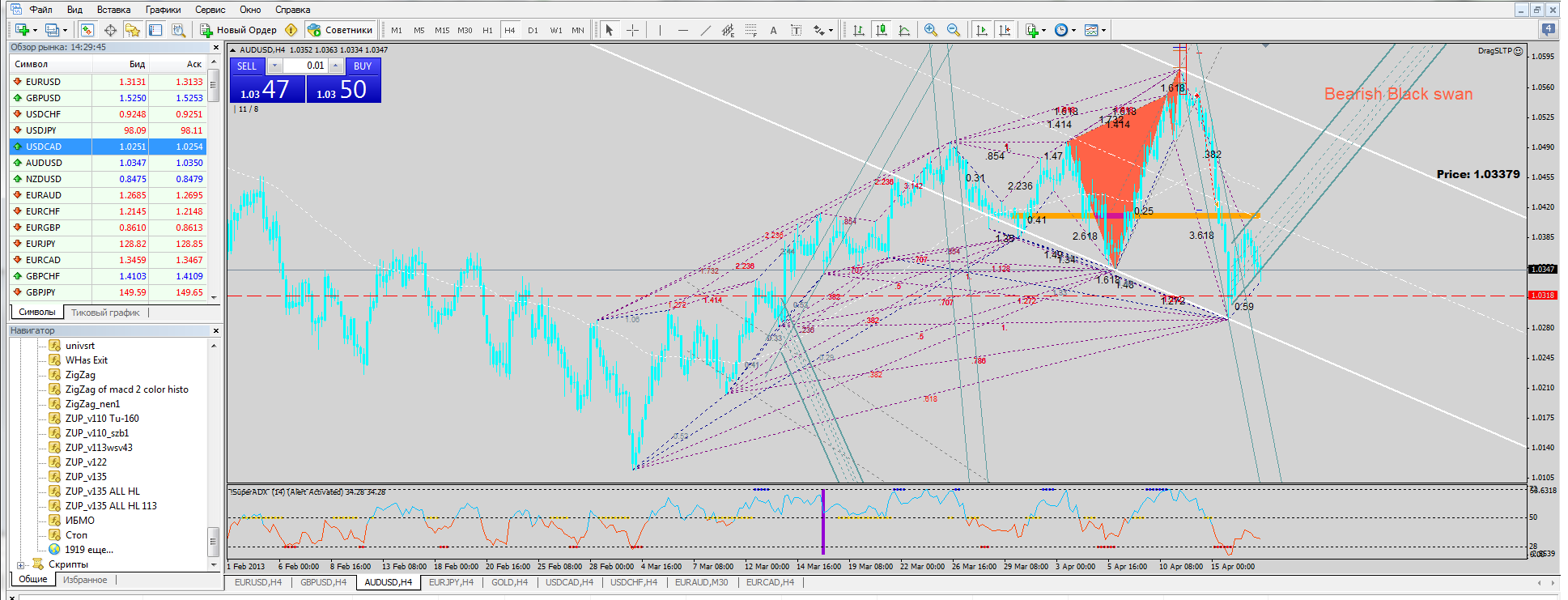Close the Navigator panel

click(x=215, y=330)
